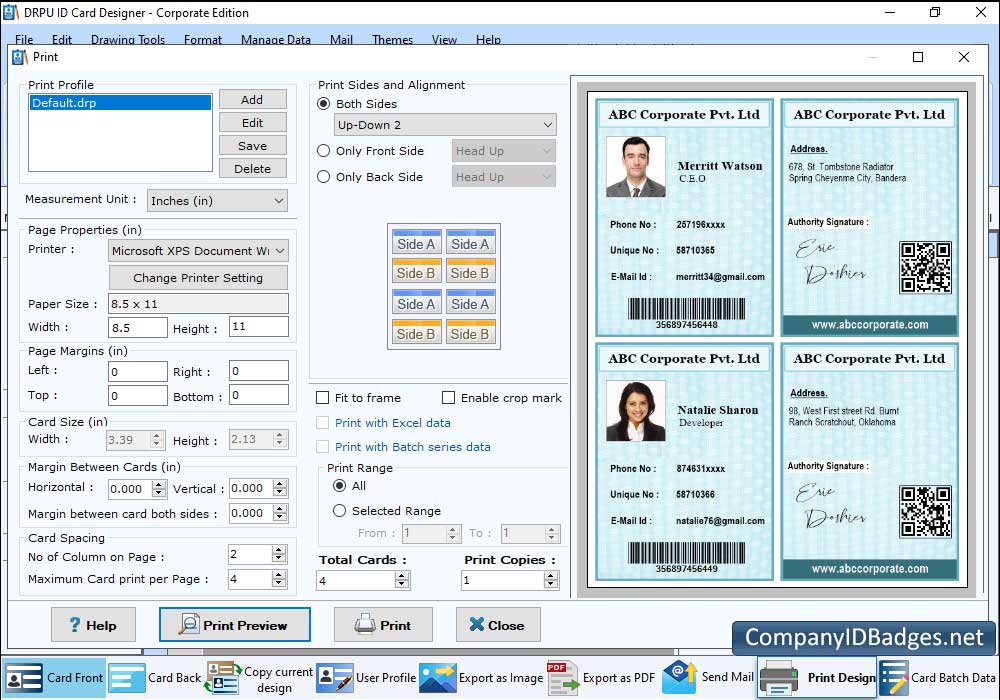Click QR code on Merritt's back card
The width and height of the screenshot is (1000, 700).
pos(925,268)
